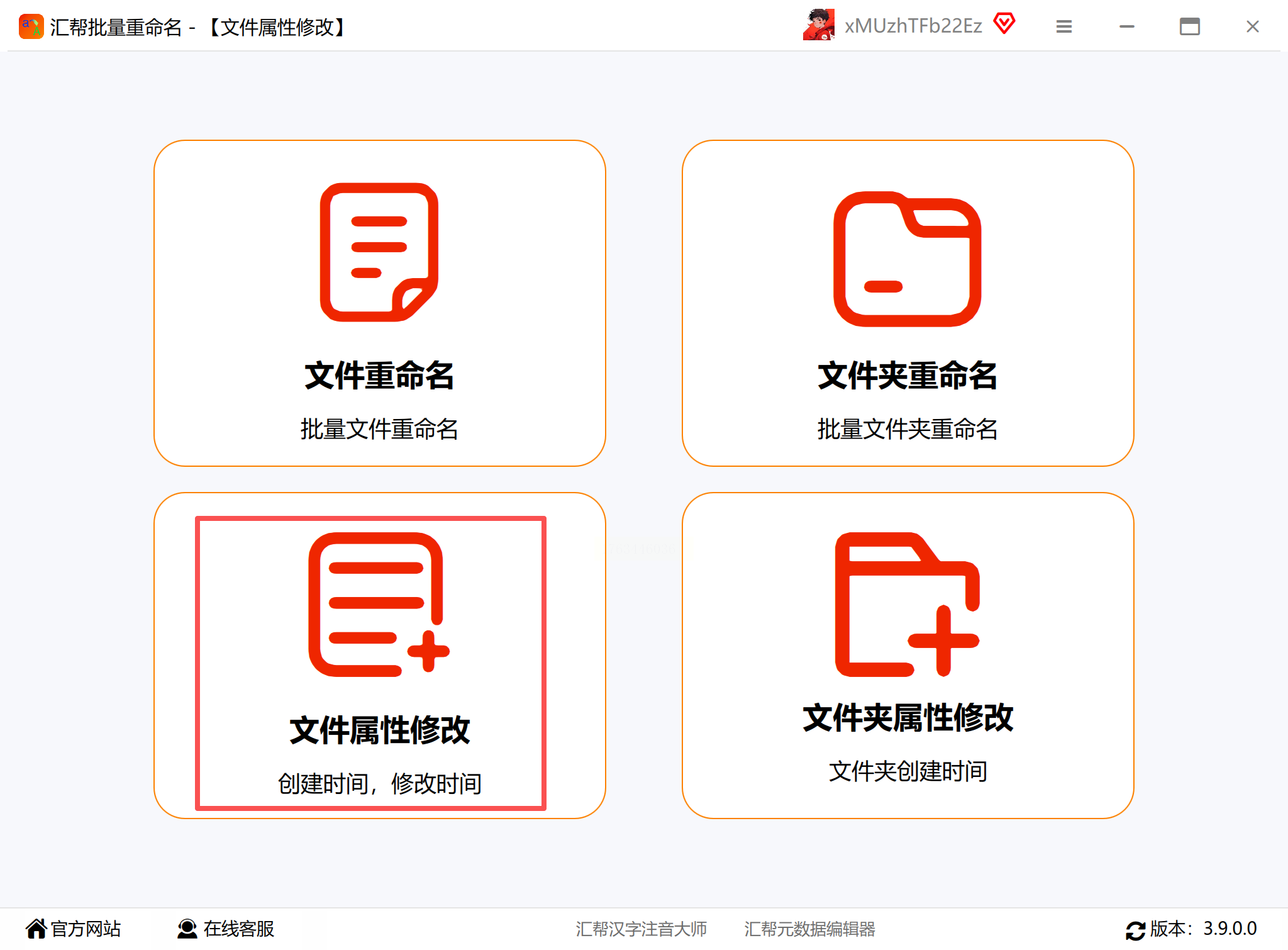Click the file rename document icon
The width and height of the screenshot is (1288, 950).
[379, 252]
